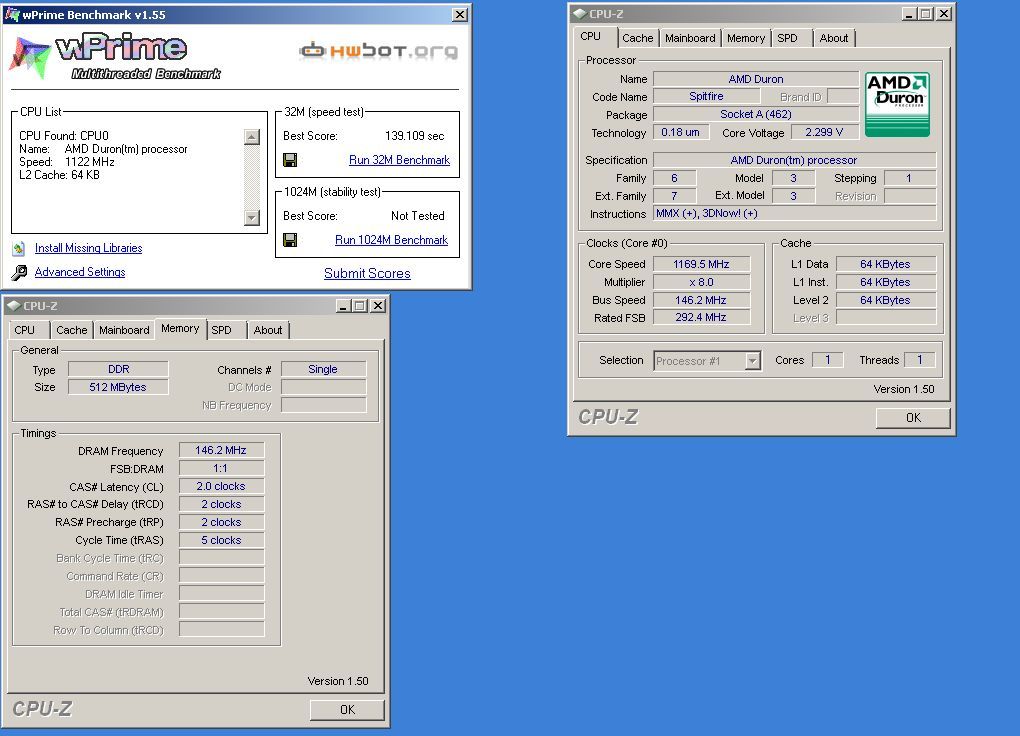The width and height of the screenshot is (1020, 736).
Task: Close the wPrime Benchmark window
Action: click(460, 15)
